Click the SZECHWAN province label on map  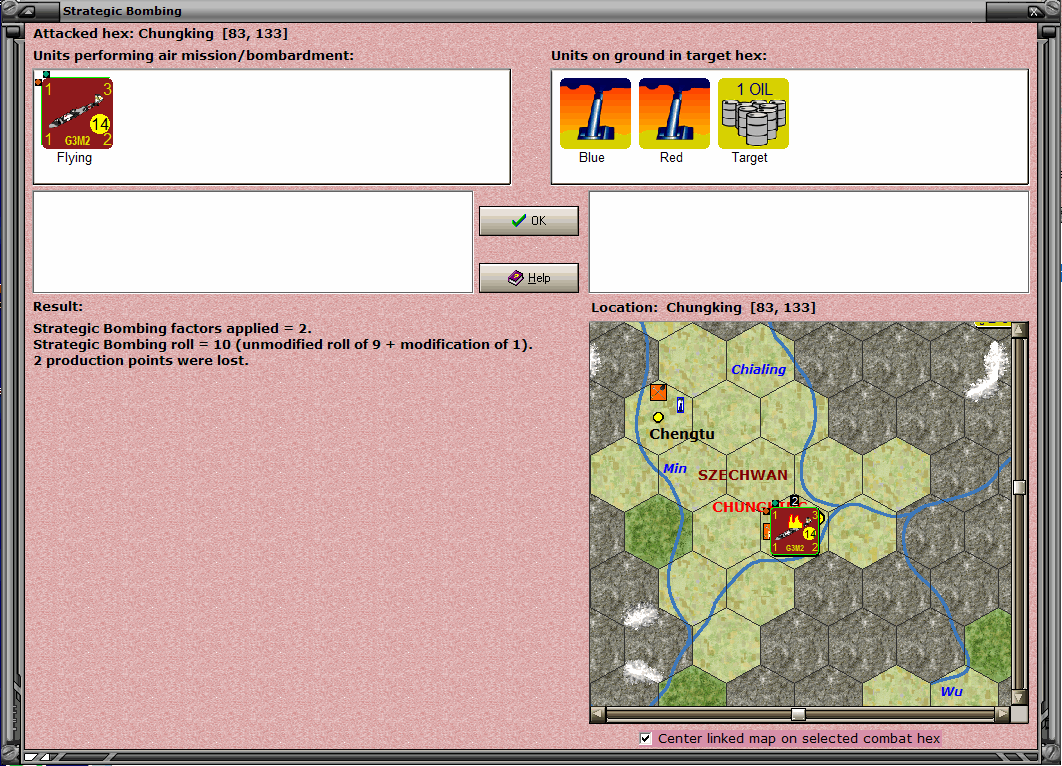tap(743, 475)
